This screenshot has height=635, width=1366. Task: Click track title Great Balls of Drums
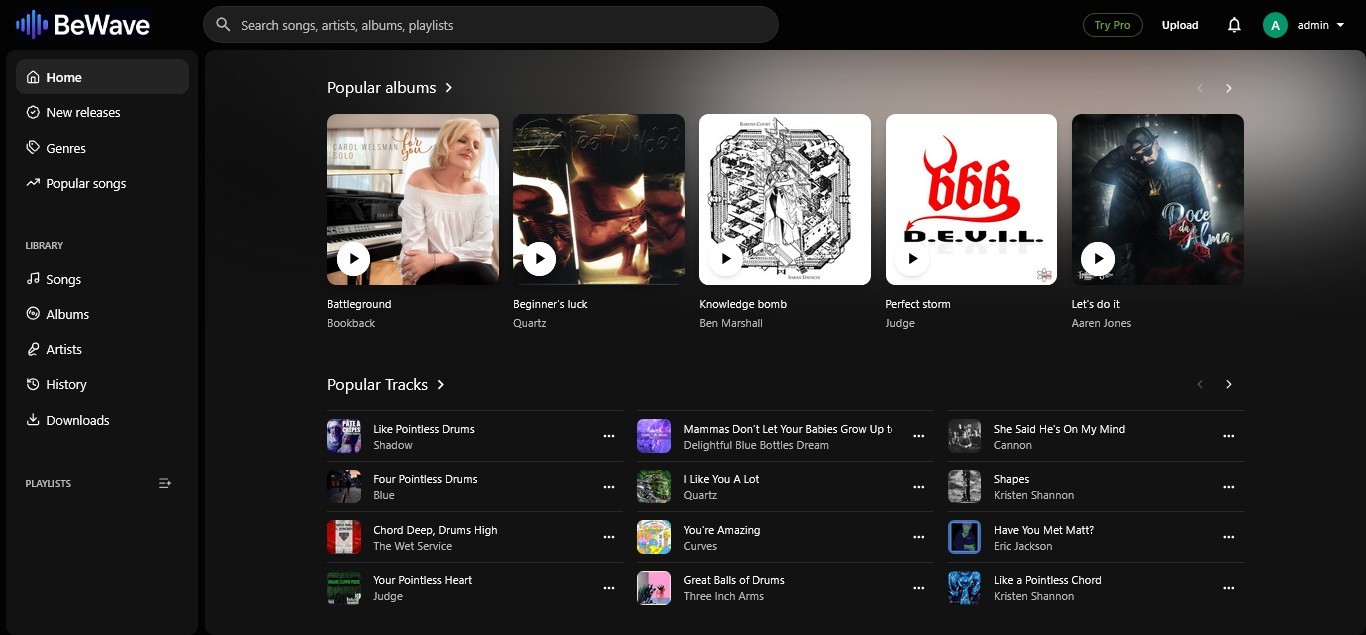[734, 580]
